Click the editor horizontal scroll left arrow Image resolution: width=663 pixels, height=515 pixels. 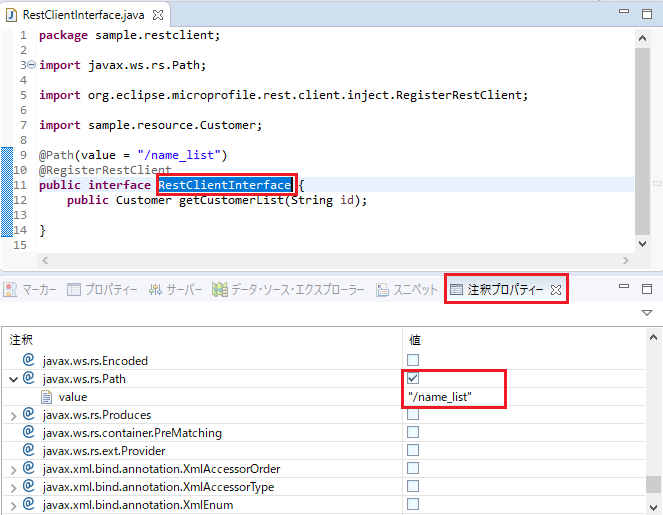pos(45,260)
